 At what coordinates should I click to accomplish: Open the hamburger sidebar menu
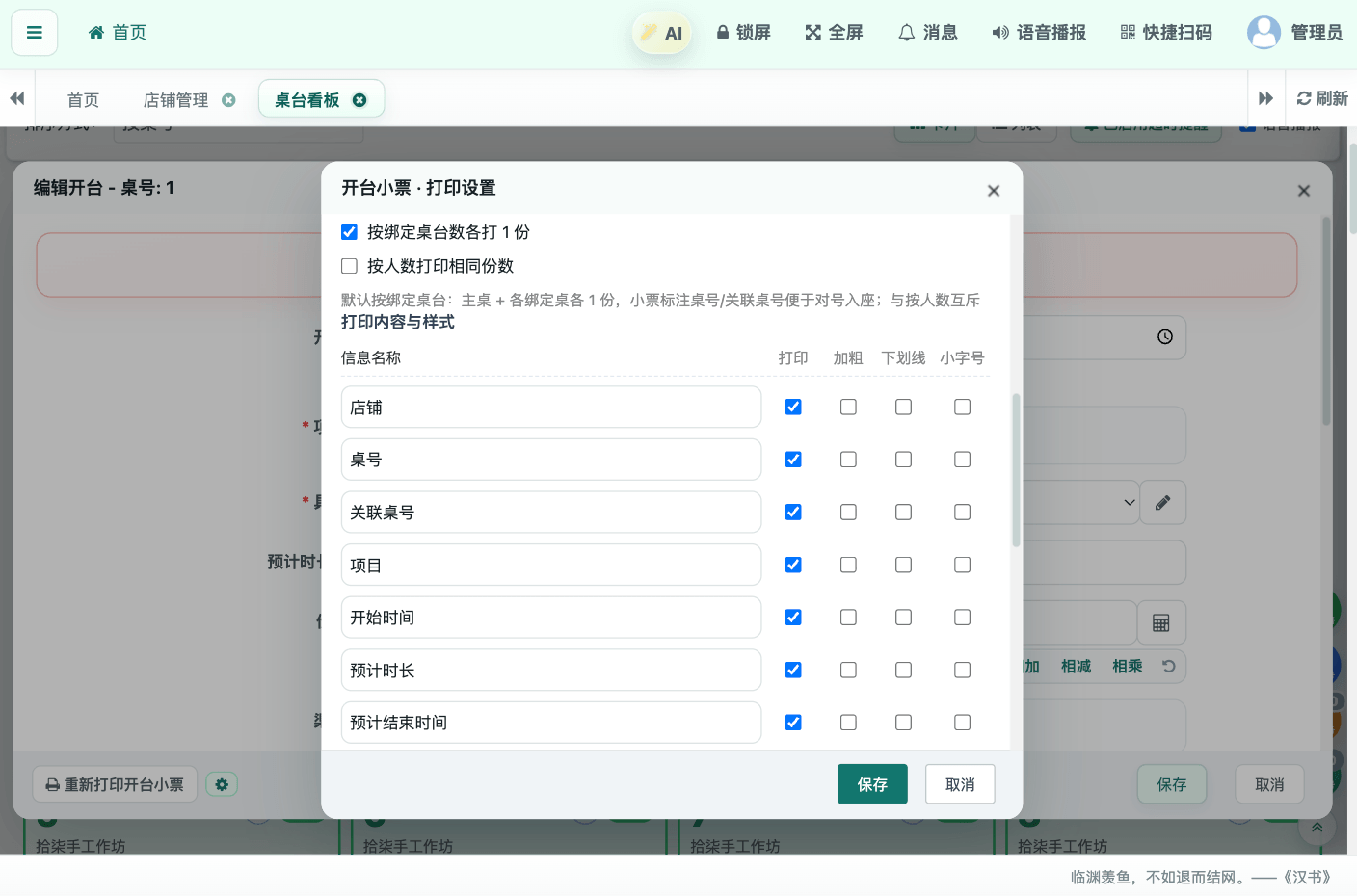coord(35,33)
